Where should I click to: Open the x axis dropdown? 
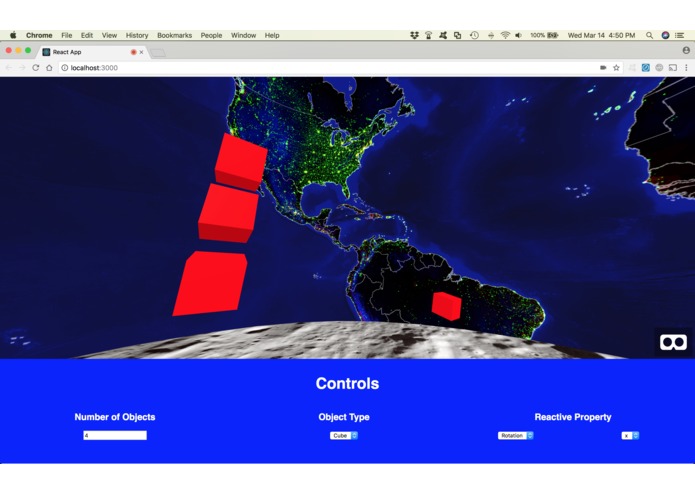(630, 436)
